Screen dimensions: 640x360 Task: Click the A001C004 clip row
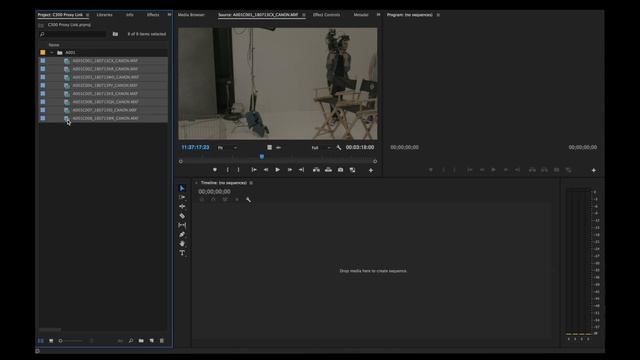103,85
